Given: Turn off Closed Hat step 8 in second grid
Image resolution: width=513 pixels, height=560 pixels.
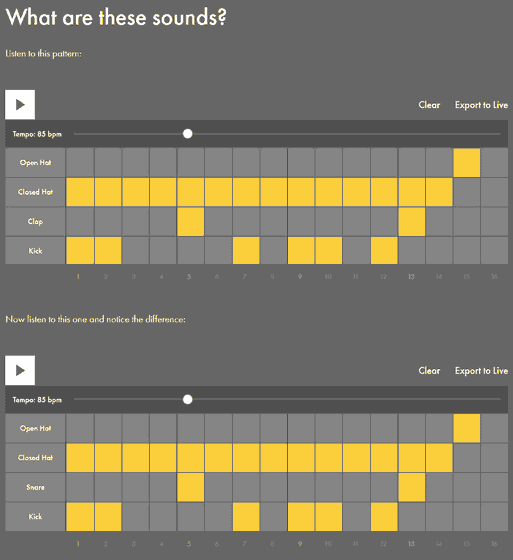Looking at the screenshot, I should tap(274, 458).
